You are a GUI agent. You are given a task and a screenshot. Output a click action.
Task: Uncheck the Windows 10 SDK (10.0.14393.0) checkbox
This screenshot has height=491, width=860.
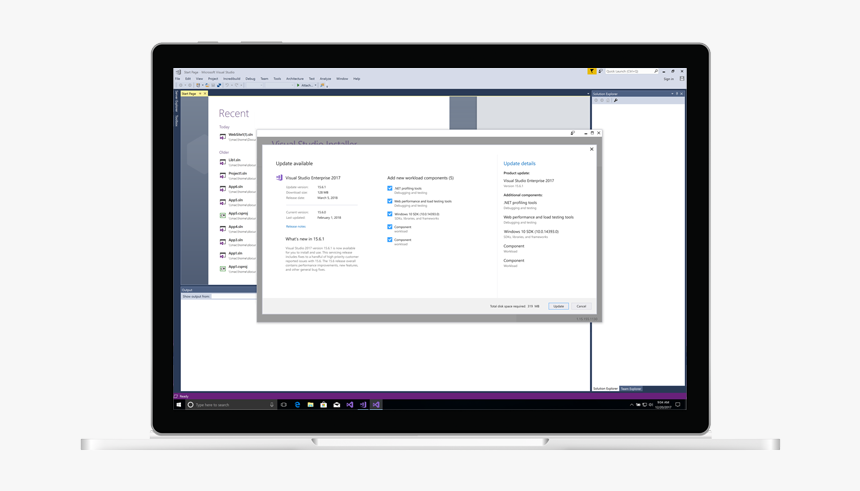pyautogui.click(x=390, y=214)
